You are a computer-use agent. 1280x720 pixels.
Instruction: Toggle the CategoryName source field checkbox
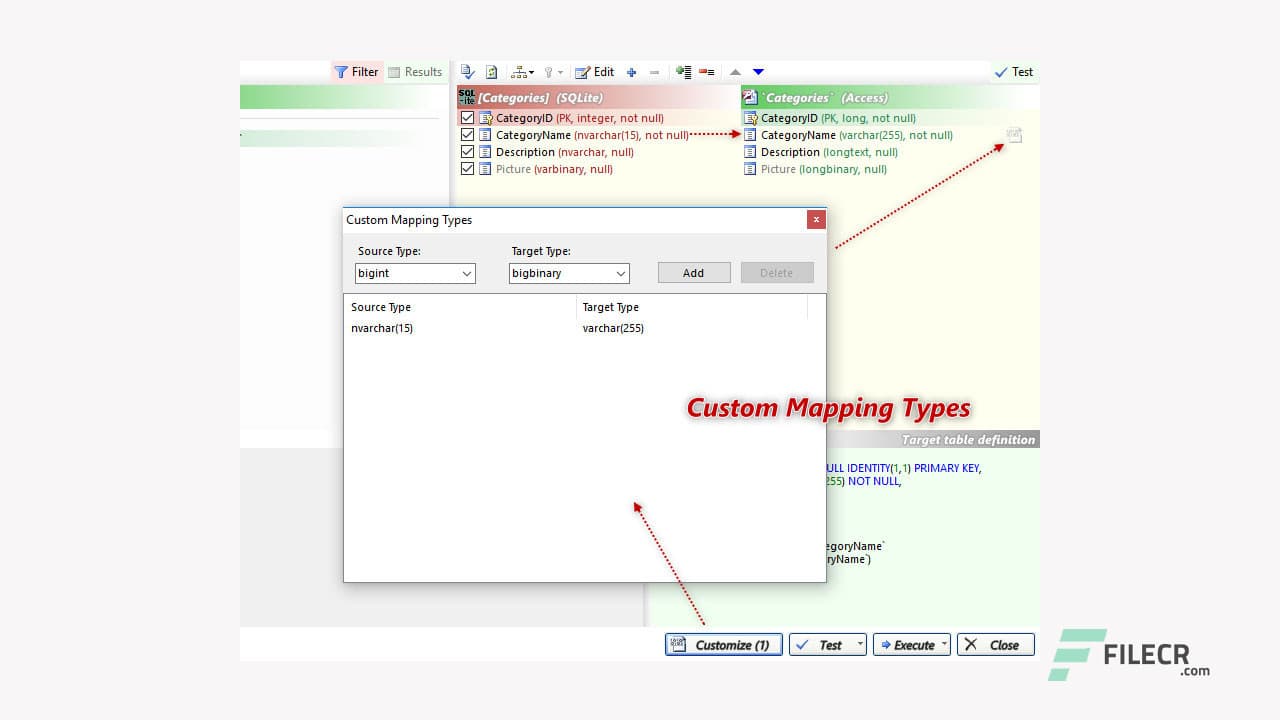pos(467,135)
